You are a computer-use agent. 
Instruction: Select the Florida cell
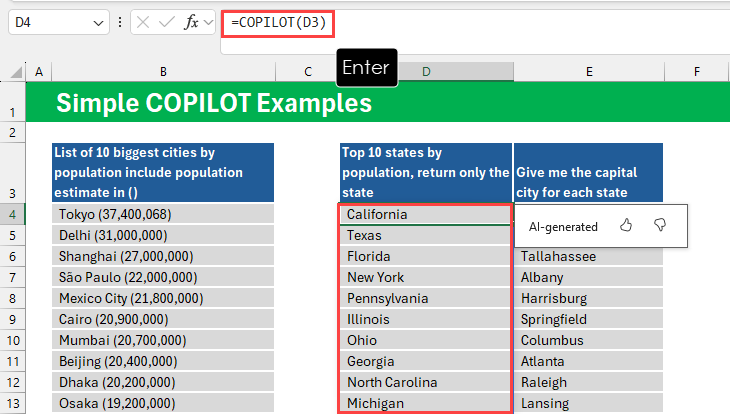coord(426,256)
